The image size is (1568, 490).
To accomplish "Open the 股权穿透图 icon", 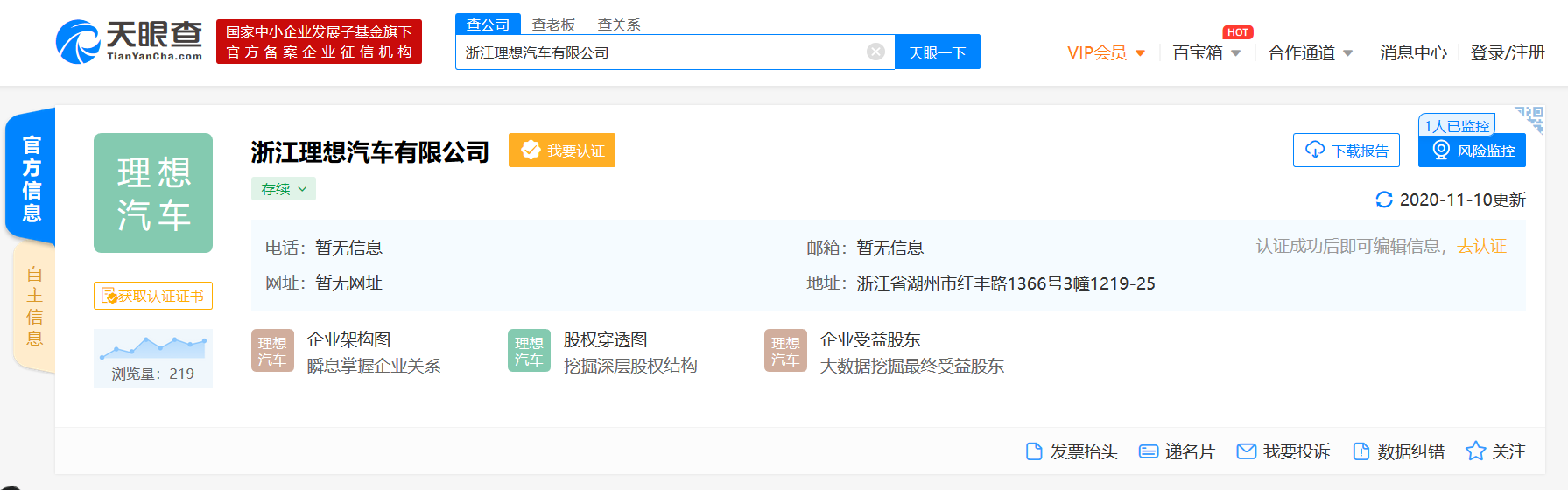I will 529,350.
